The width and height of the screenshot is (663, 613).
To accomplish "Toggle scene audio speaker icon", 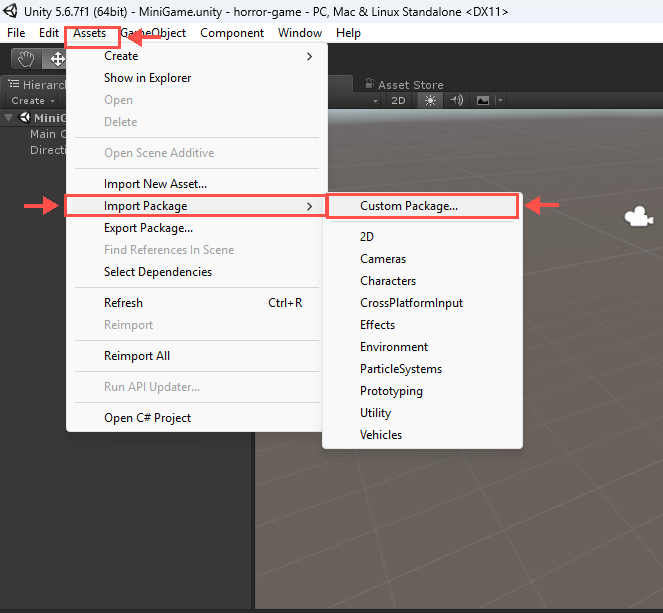I will click(x=457, y=101).
